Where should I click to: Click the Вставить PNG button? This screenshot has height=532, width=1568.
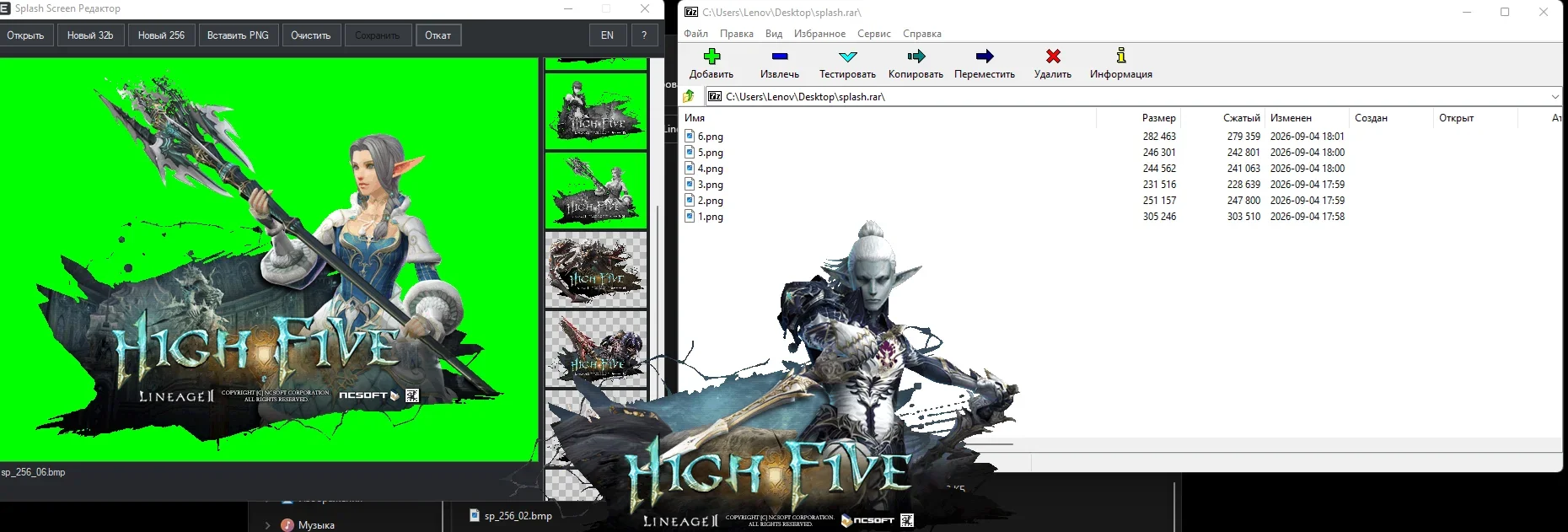238,35
